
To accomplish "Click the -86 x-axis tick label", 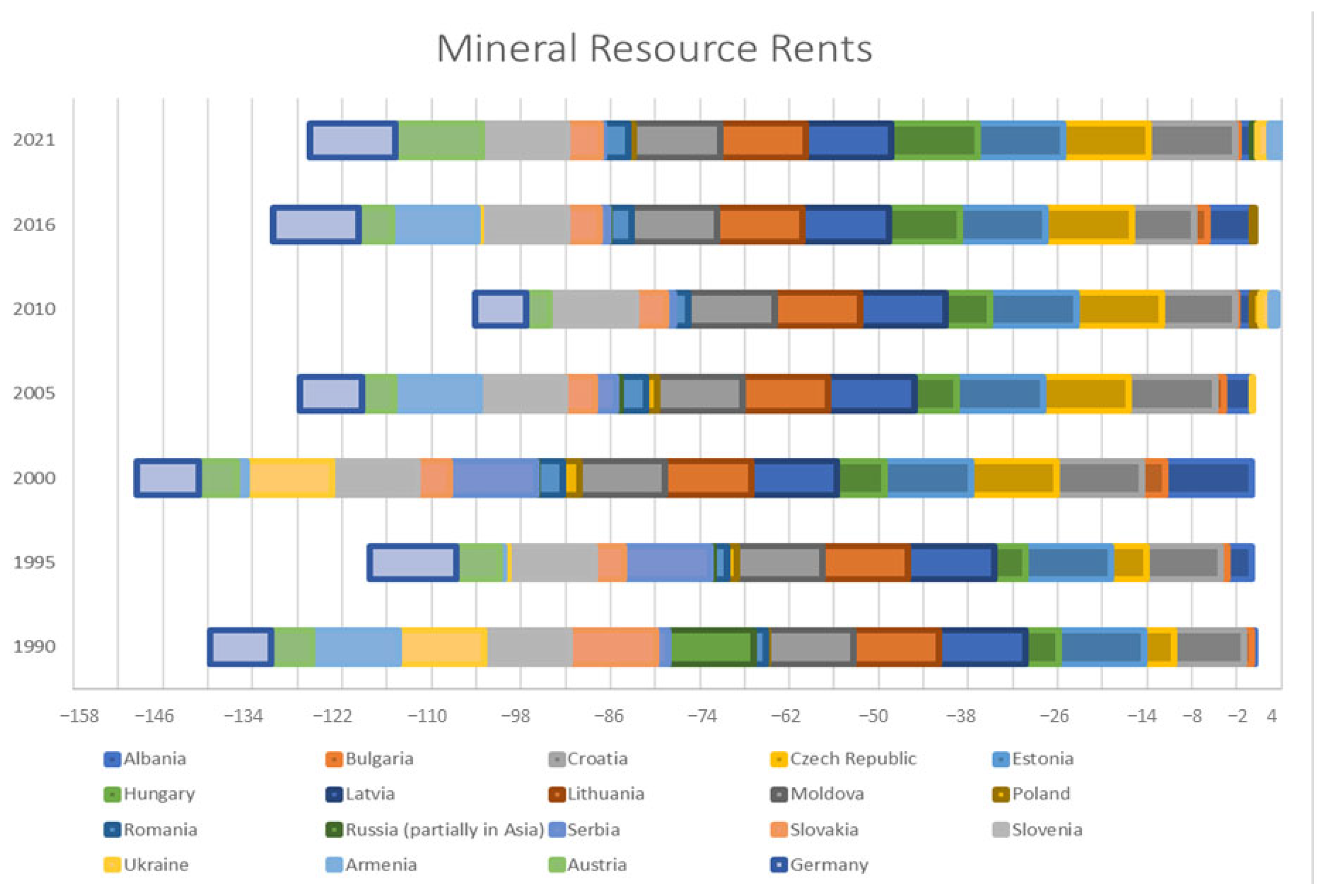I will 609,716.
